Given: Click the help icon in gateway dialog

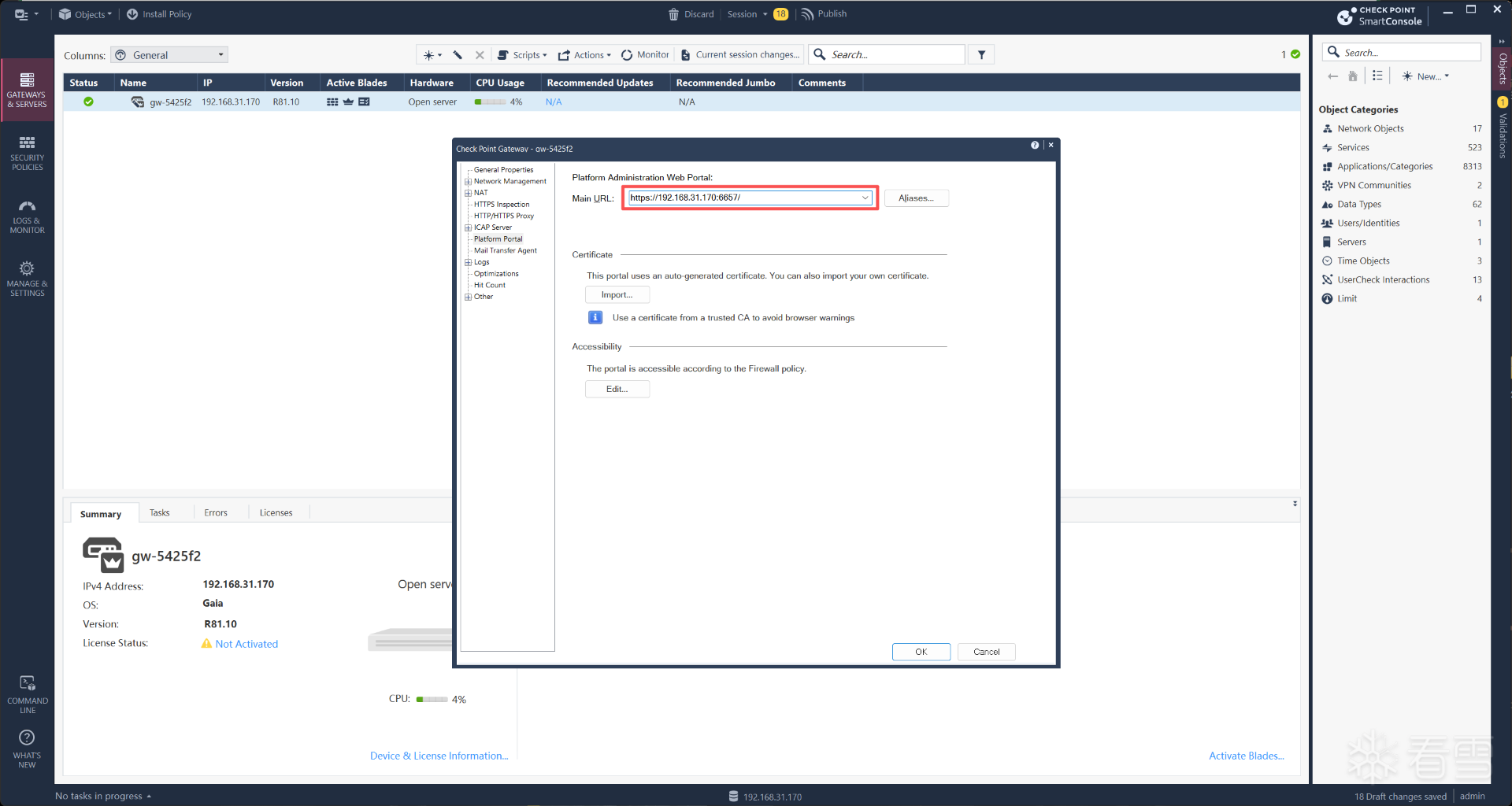Looking at the screenshot, I should pos(1035,146).
